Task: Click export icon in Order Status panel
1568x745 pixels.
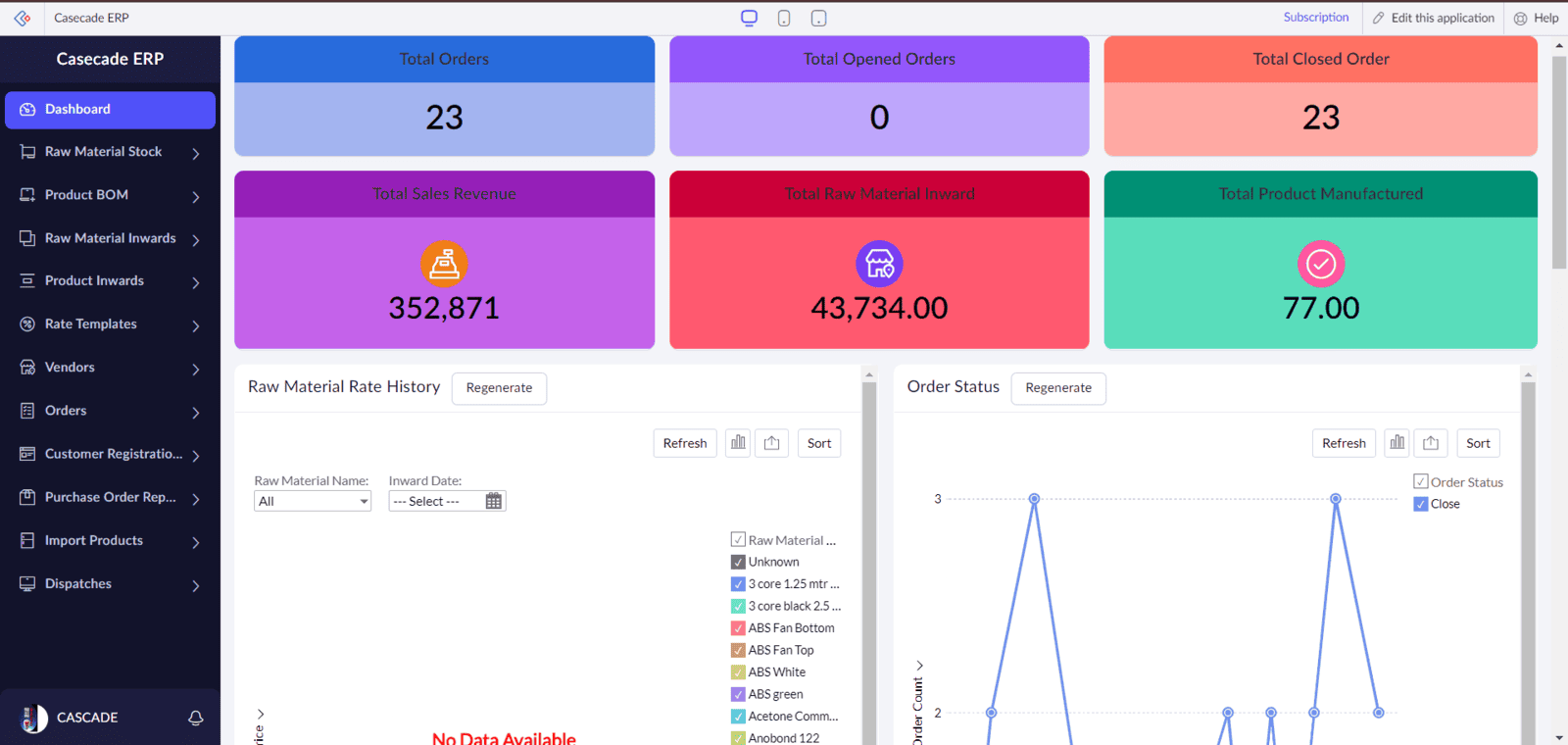Action: pos(1431,443)
